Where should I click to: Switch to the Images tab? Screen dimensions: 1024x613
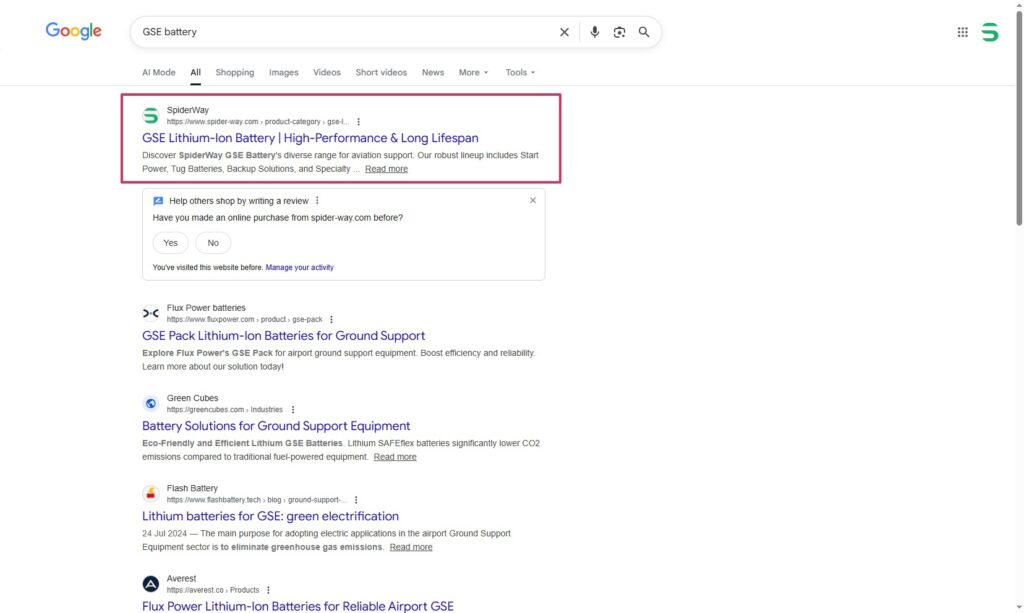283,73
